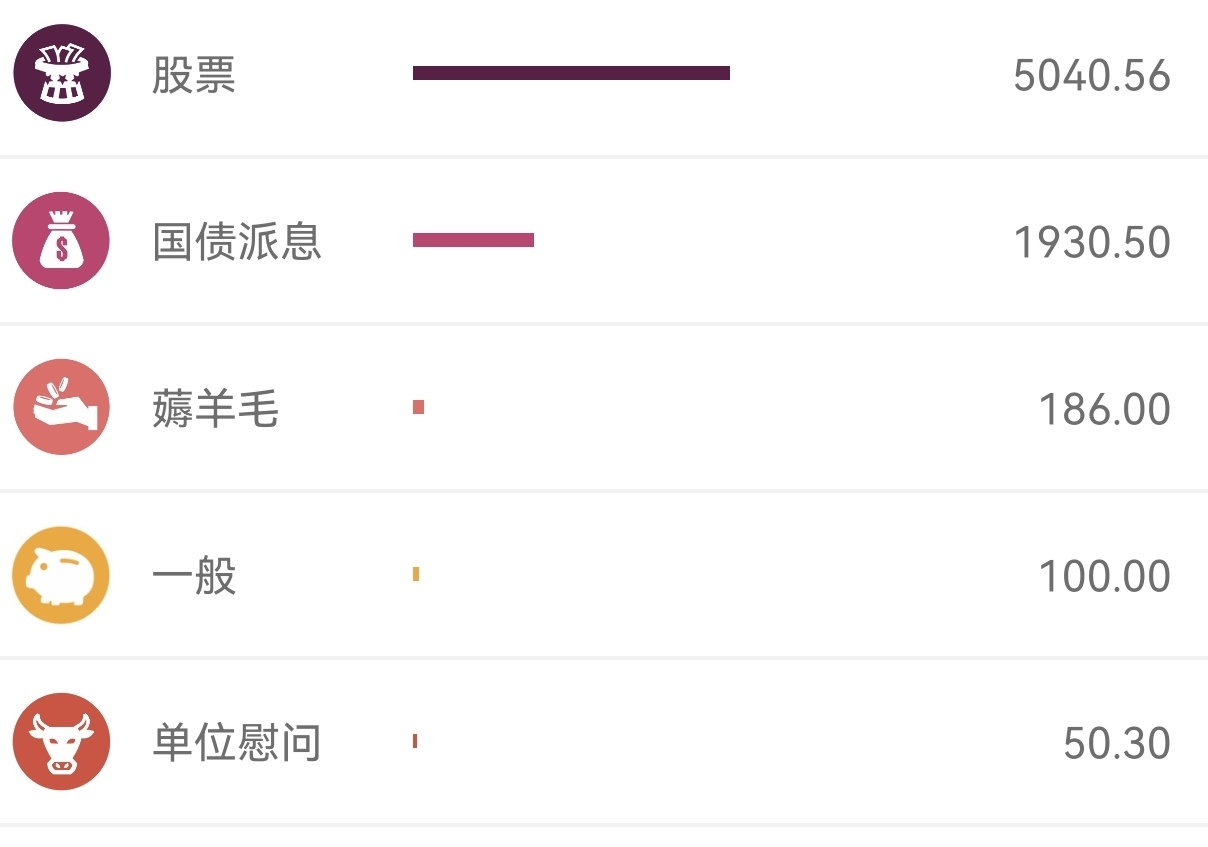Select the 薅羊毛 category text
1208x847 pixels.
[x=215, y=409]
